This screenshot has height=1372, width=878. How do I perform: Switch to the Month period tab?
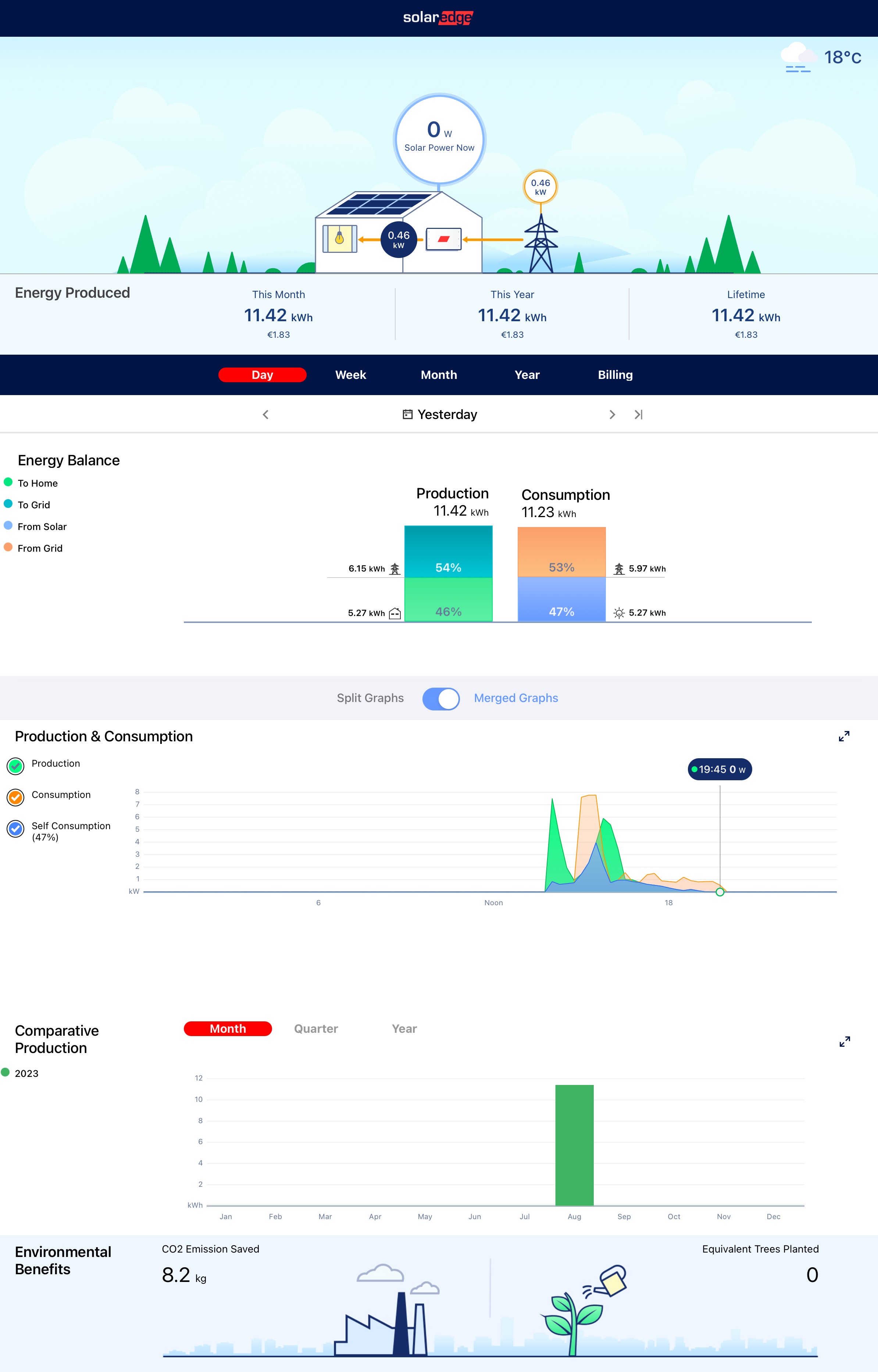(439, 375)
